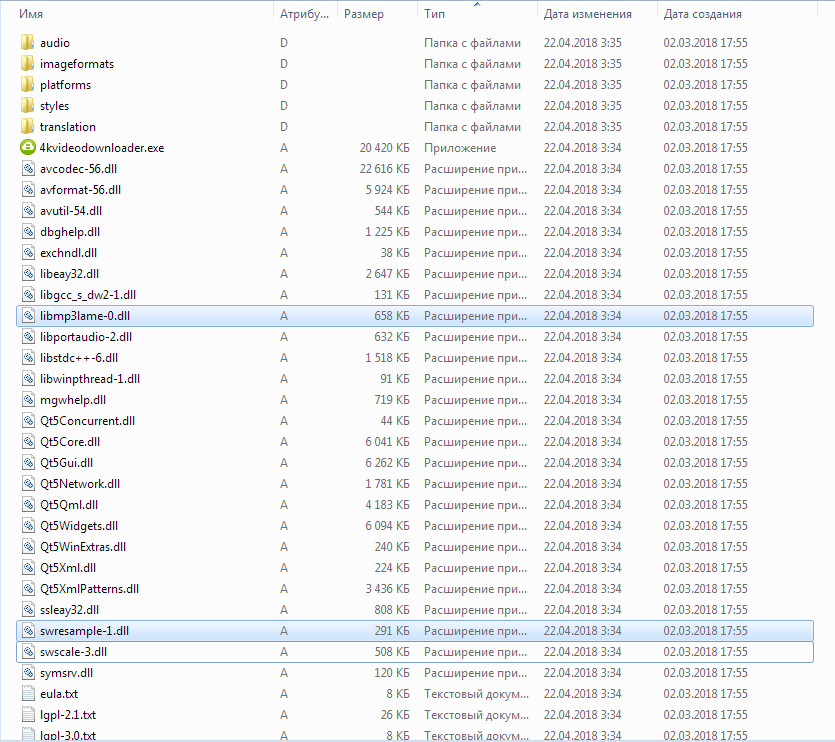Sort files by the Размер column header
The width and height of the screenshot is (835, 742).
coord(364,14)
